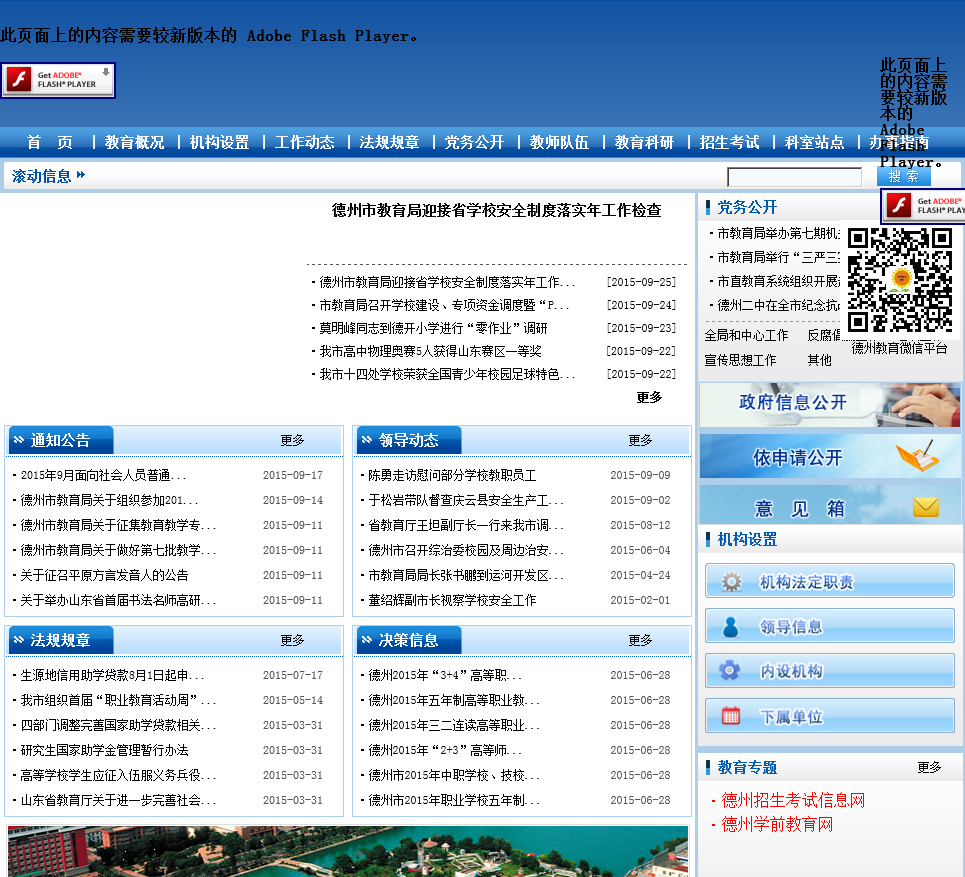Open the 政府信息公开 banner
Screen dimensions: 965x877
(x=830, y=404)
